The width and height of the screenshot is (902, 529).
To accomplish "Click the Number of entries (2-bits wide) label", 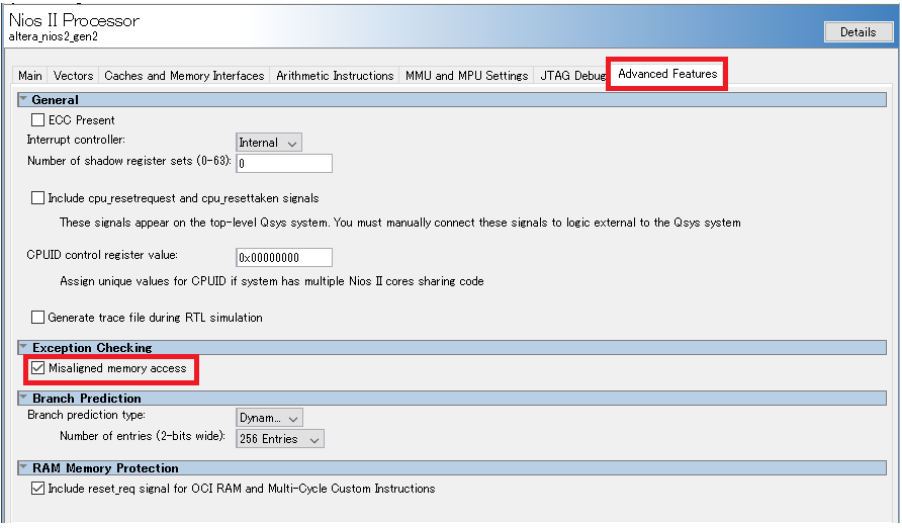I will coord(142,436).
